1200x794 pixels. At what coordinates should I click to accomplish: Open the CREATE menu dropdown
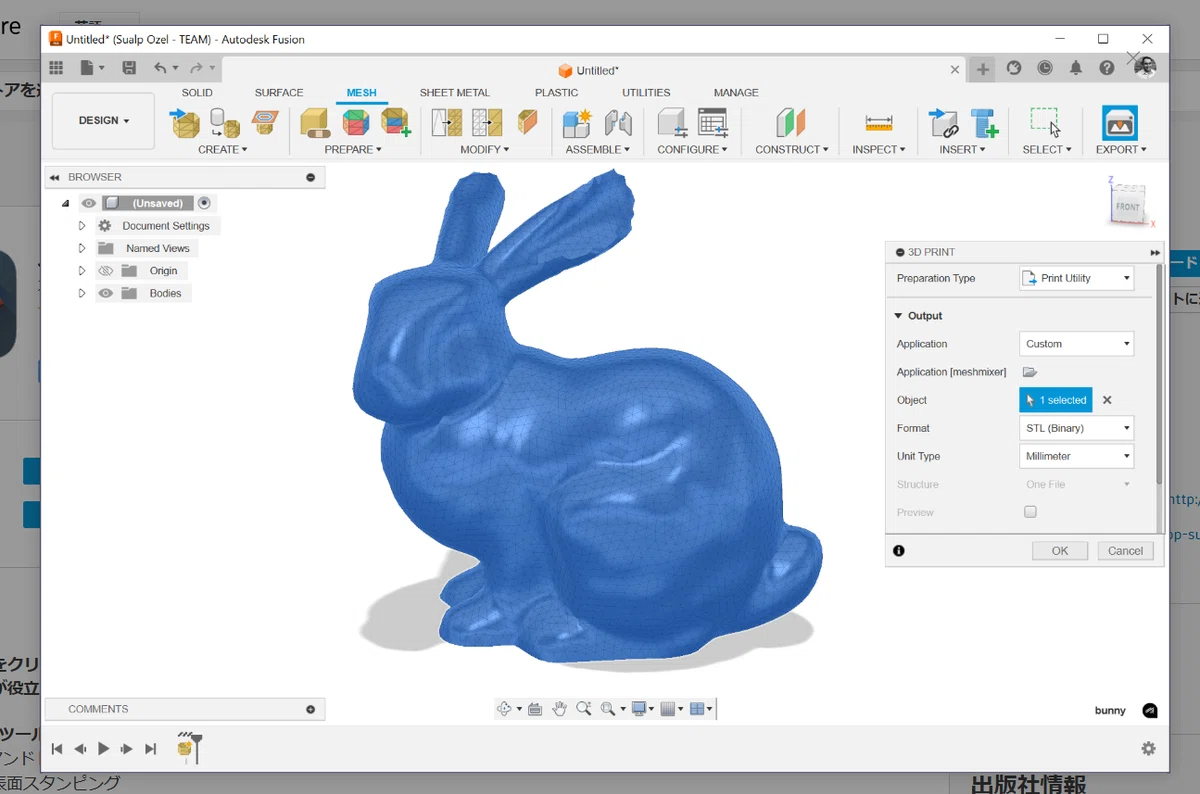coord(222,150)
